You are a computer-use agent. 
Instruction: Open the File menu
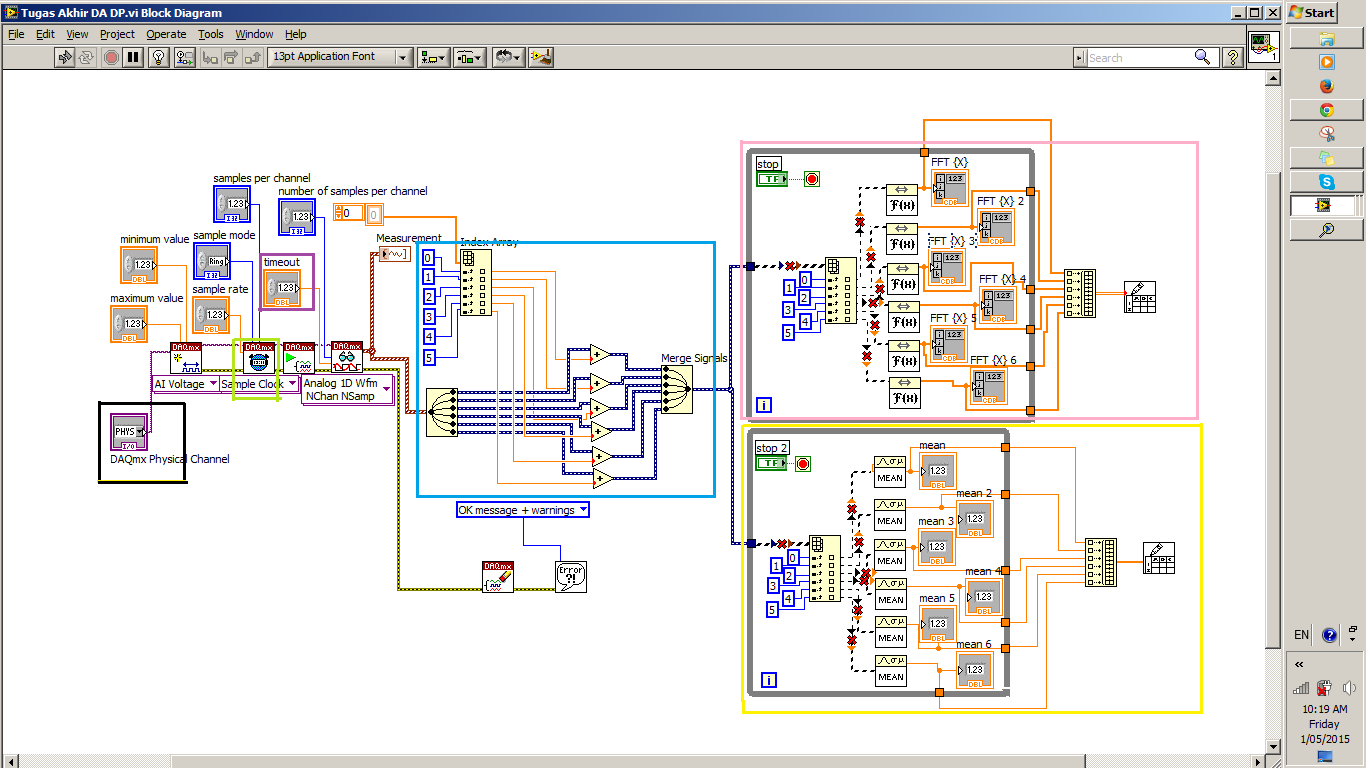point(16,34)
